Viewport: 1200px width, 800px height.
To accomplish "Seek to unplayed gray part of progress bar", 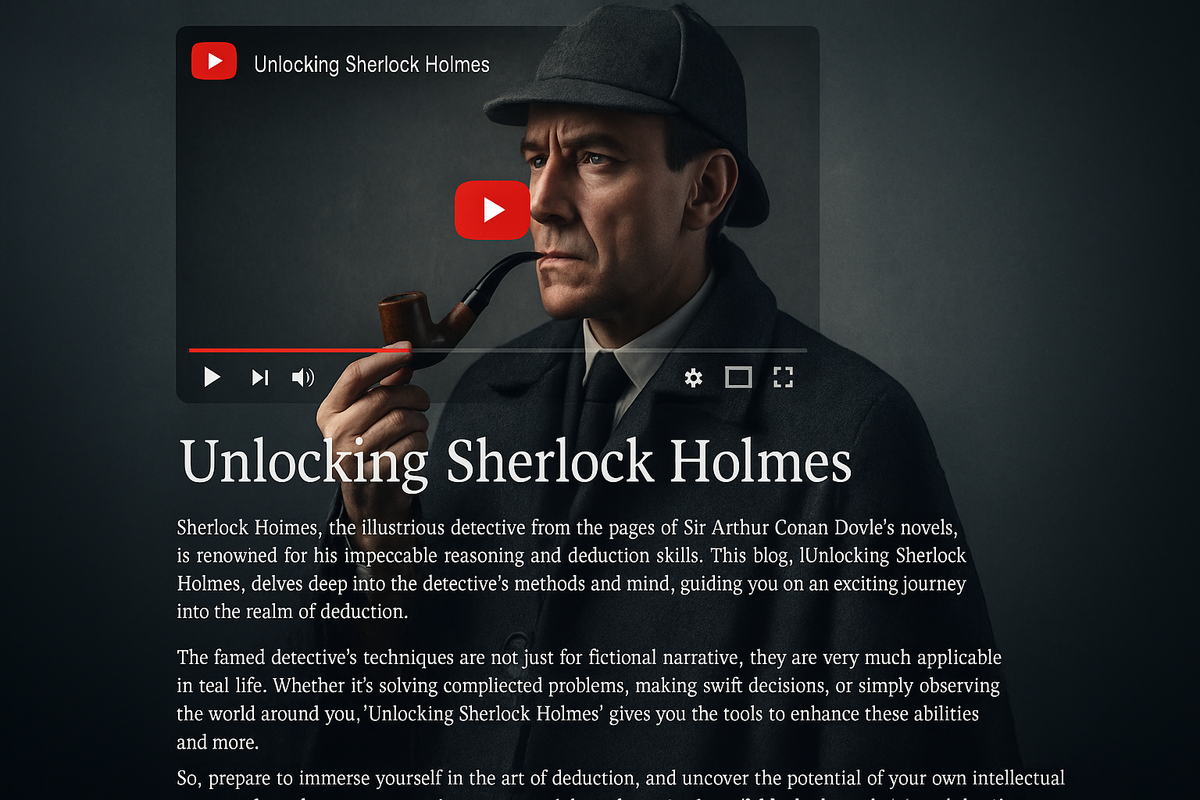I will (x=607, y=350).
